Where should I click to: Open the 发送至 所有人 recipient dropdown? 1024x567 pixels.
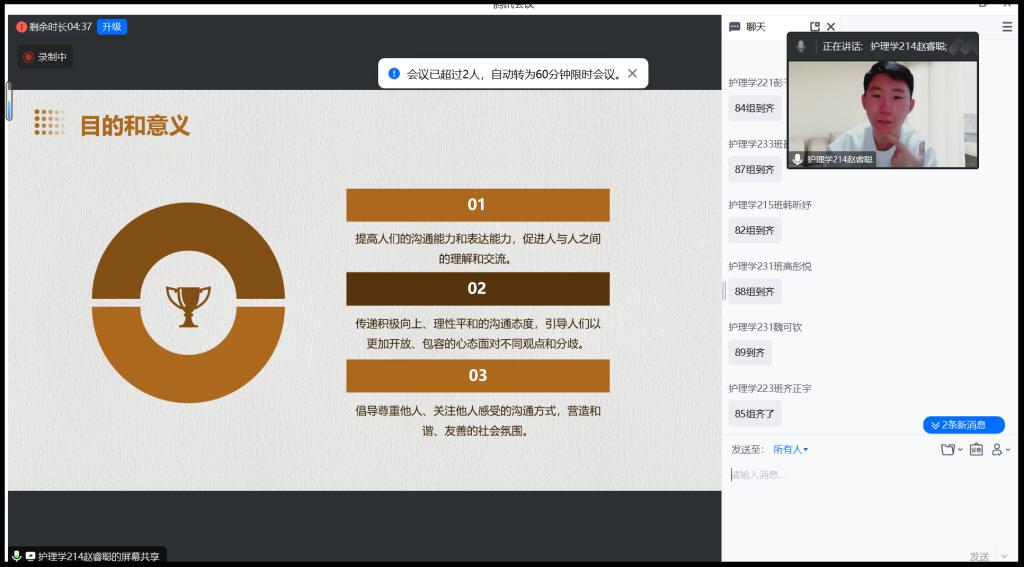(x=790, y=450)
